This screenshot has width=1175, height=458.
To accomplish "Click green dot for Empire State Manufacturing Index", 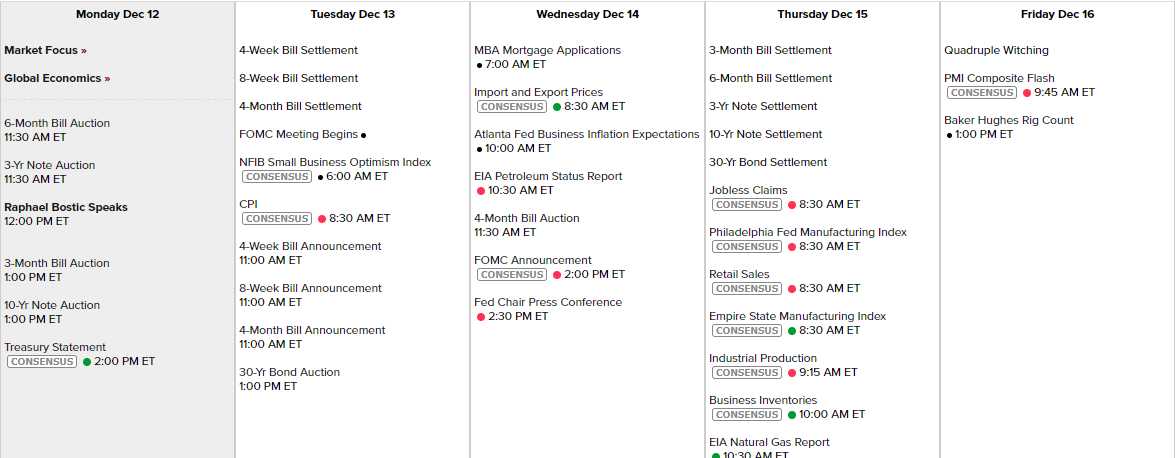I will click(x=792, y=330).
